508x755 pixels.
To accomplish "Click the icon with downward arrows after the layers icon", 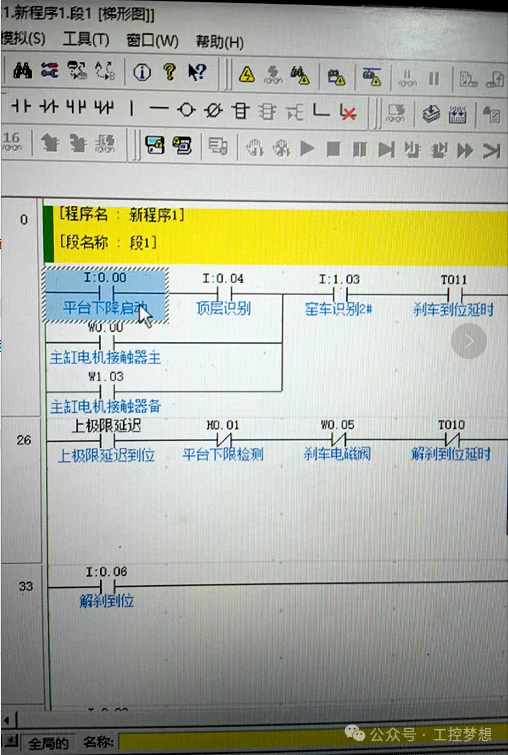I will pyautogui.click(x=457, y=115).
